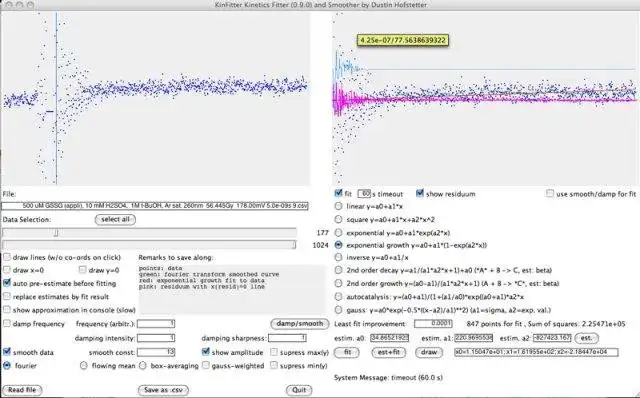The image size is (640, 398).
Task: Click the Read file button
Action: point(22,390)
